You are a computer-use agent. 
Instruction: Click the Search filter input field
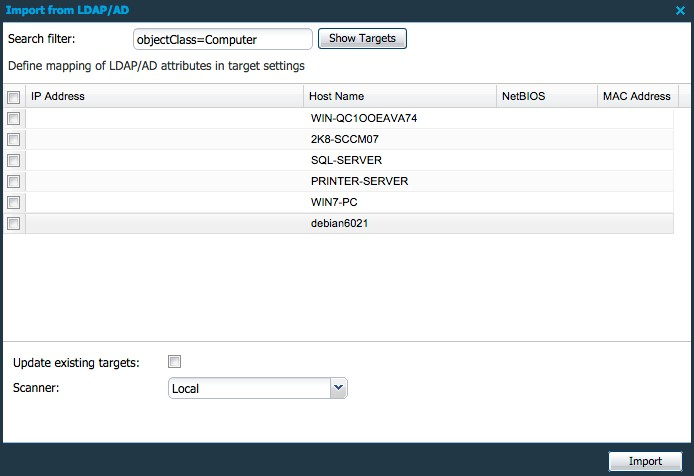coord(223,39)
